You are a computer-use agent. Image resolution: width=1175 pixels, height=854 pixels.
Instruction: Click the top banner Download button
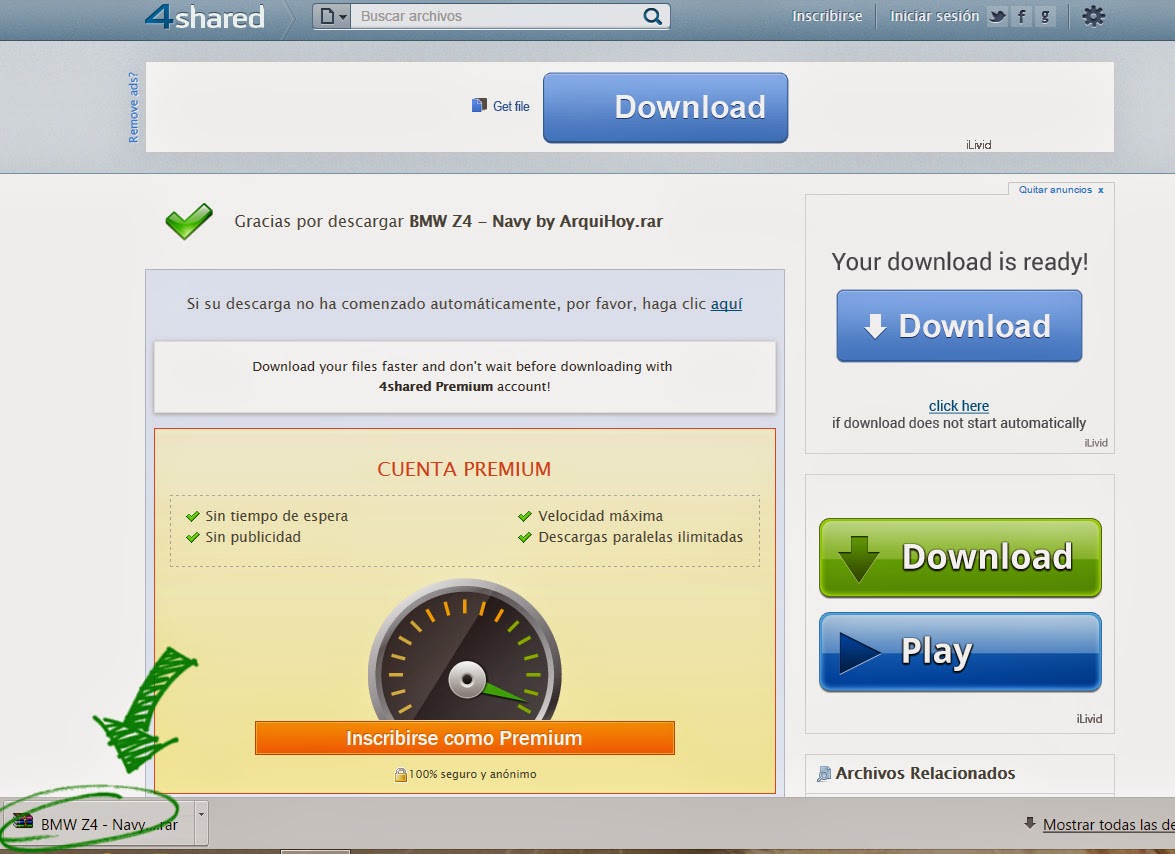tap(665, 107)
